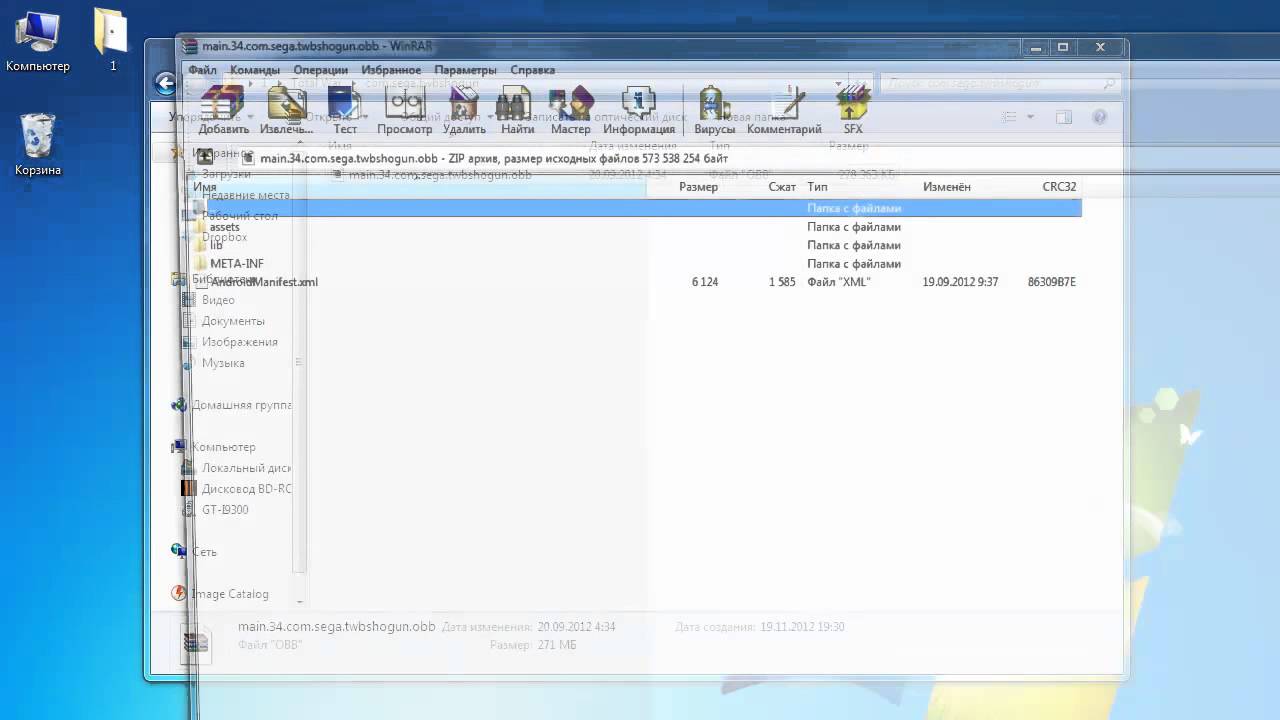Select Домашняя группа in Explorer sidebar
This screenshot has width=1280, height=720.
tap(240, 405)
